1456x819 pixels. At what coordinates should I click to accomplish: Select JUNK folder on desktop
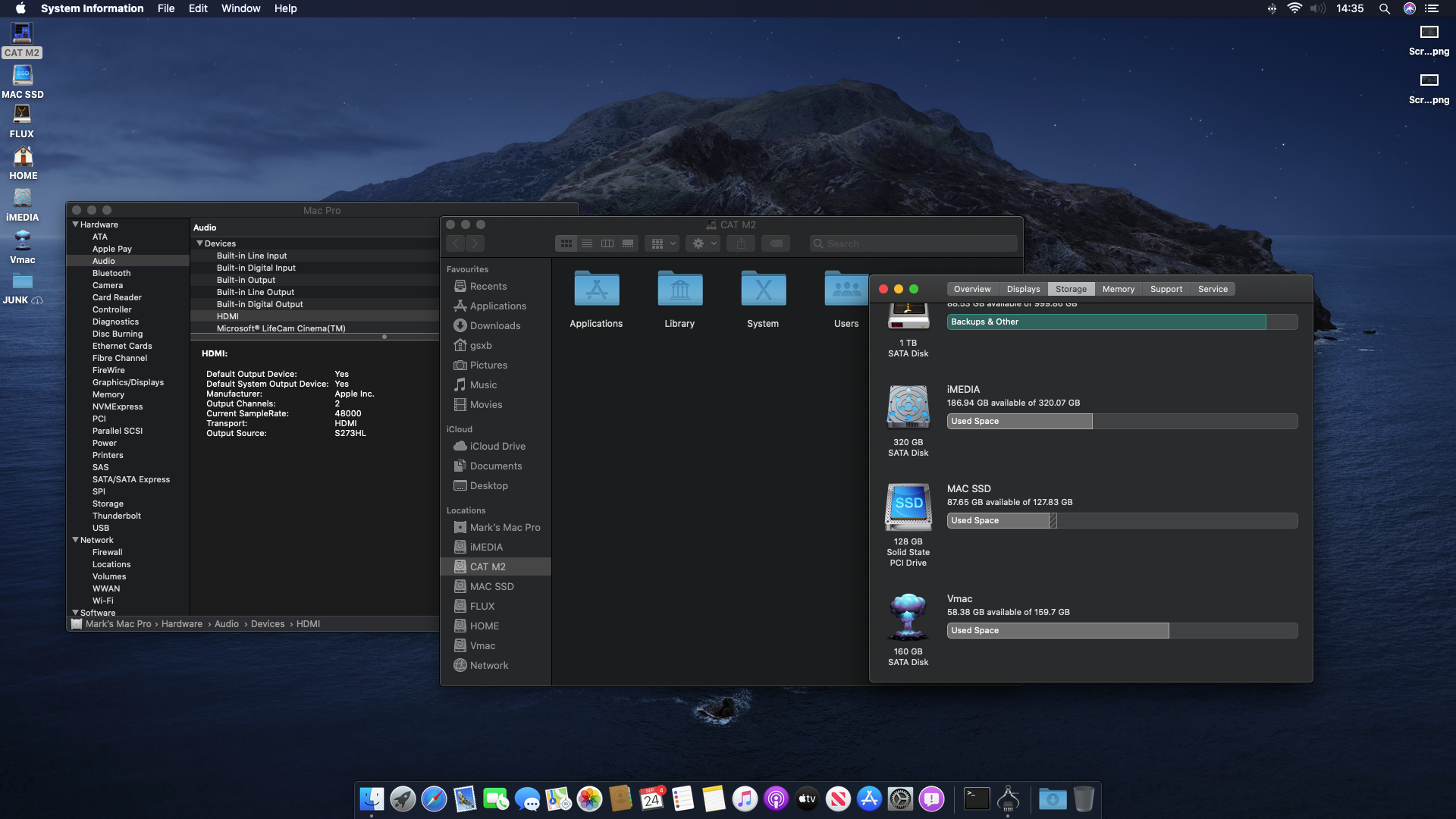coord(23,288)
